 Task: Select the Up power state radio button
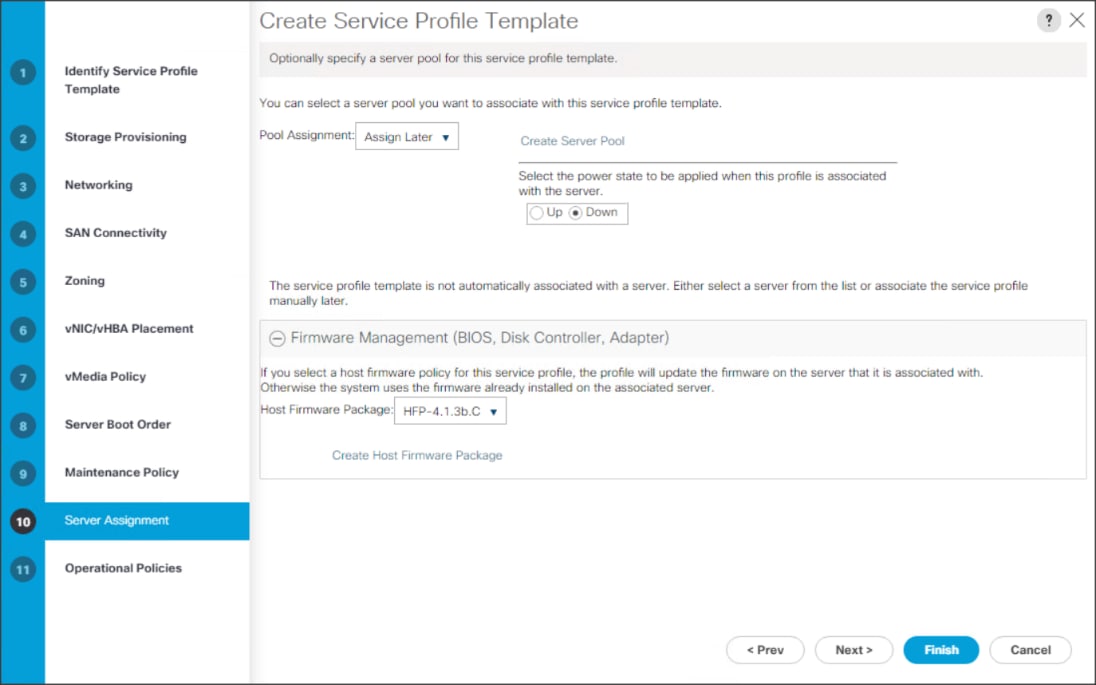tap(537, 213)
